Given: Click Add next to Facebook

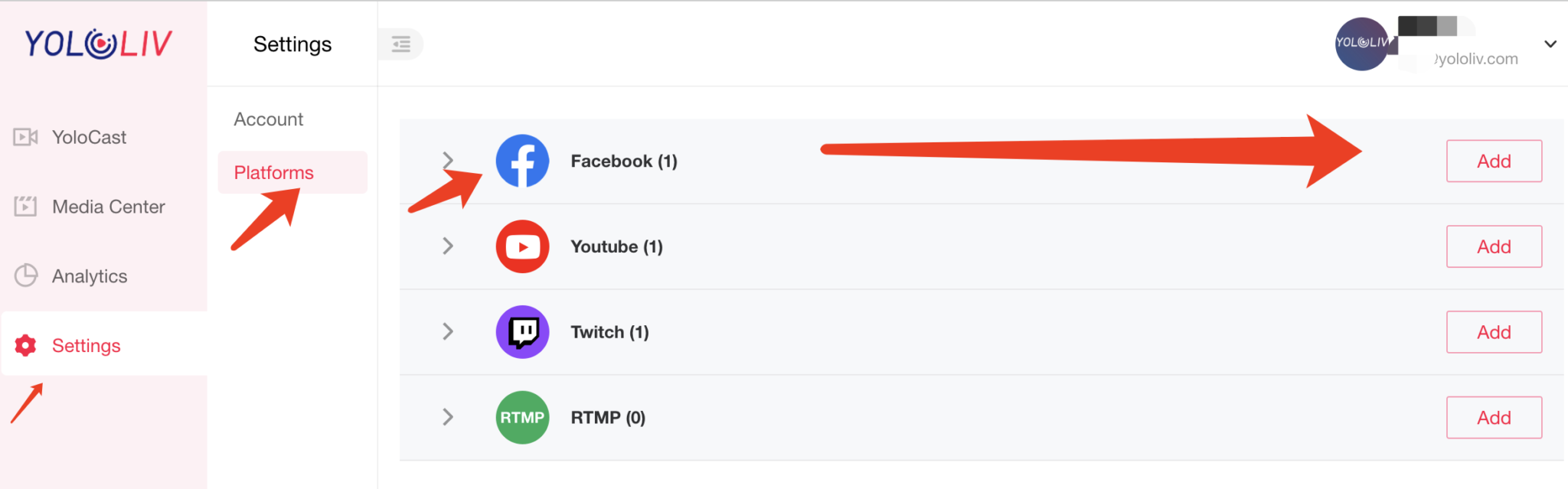Looking at the screenshot, I should 1494,161.
